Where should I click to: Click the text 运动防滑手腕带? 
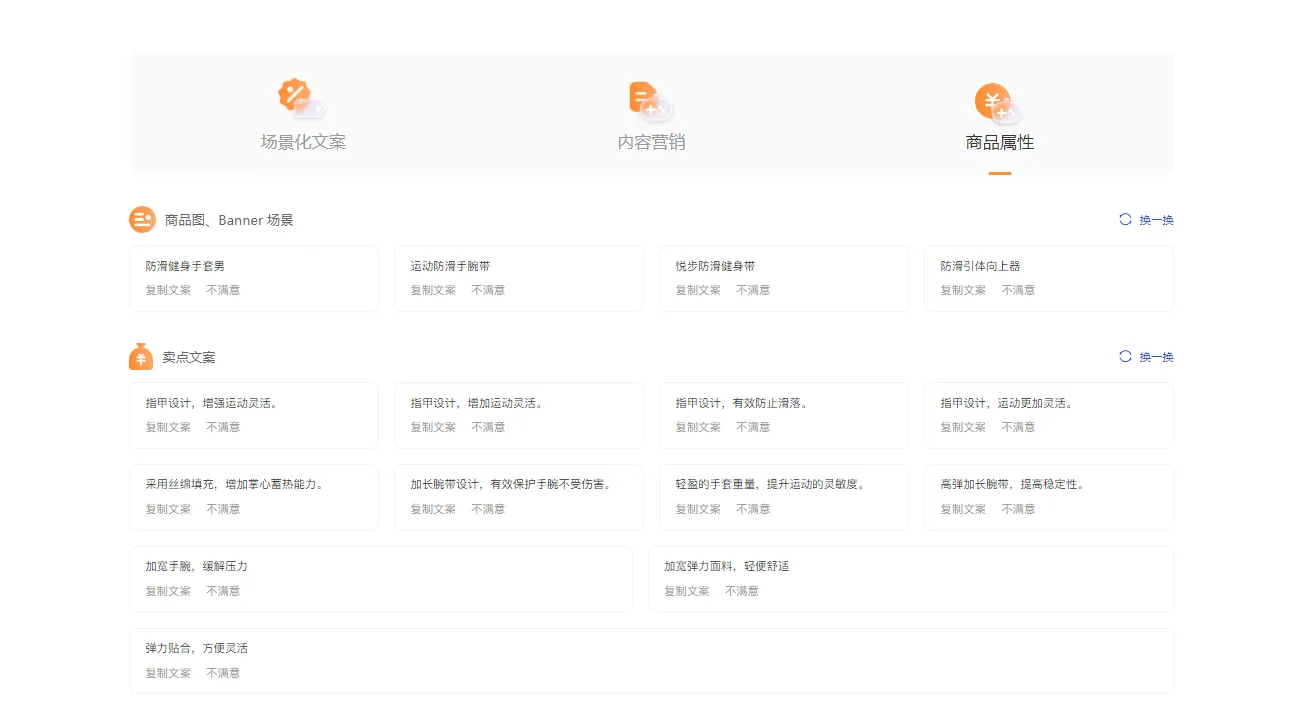(450, 266)
